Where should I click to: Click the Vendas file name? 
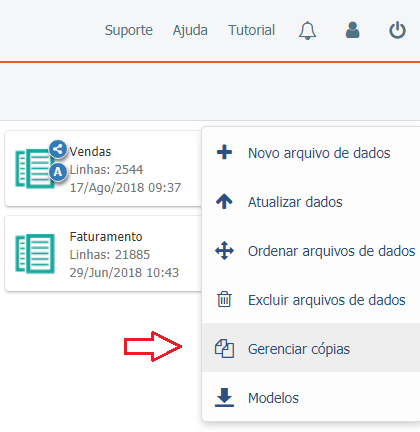tap(90, 152)
